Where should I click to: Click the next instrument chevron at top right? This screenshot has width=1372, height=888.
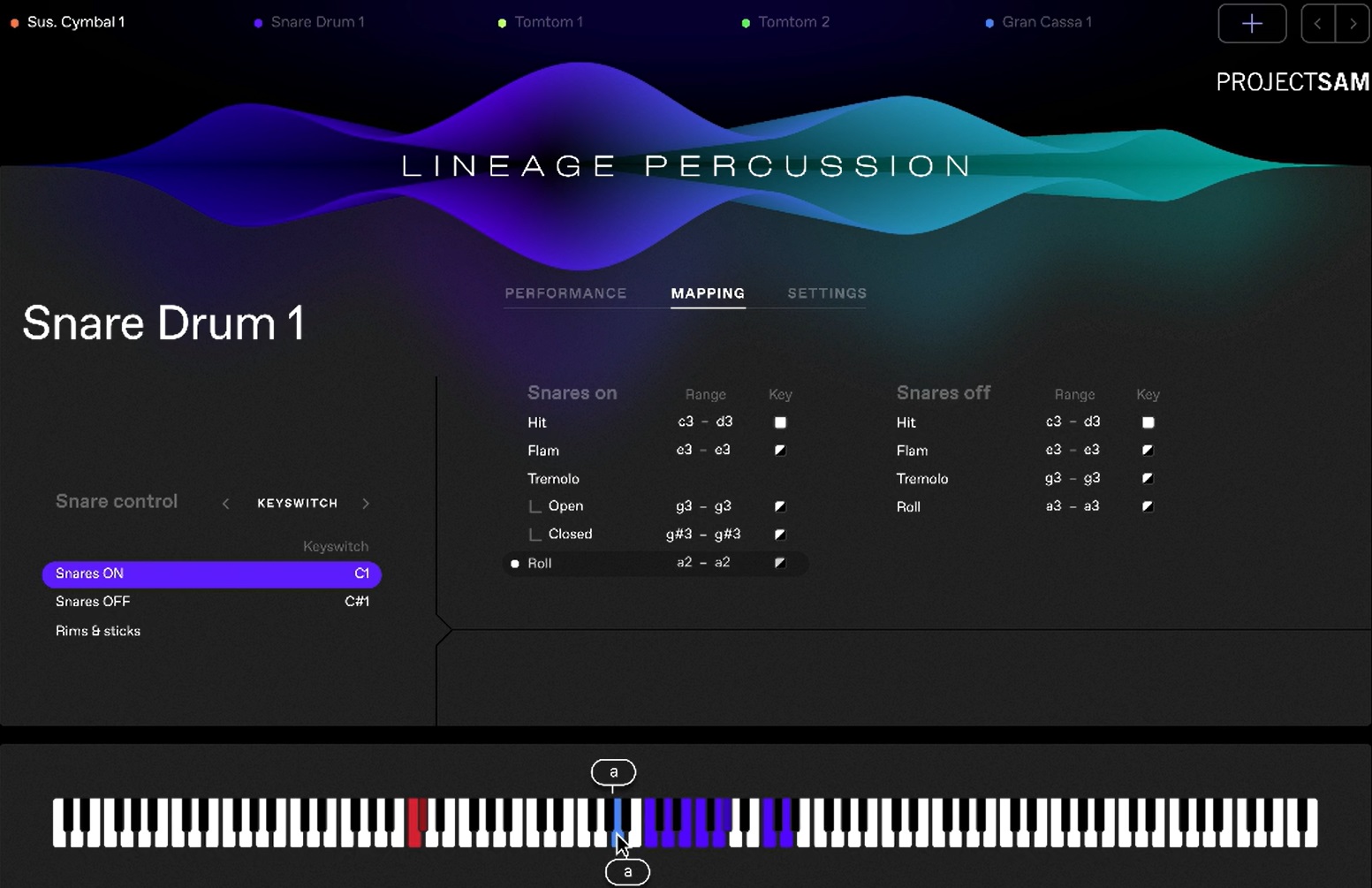[1353, 24]
